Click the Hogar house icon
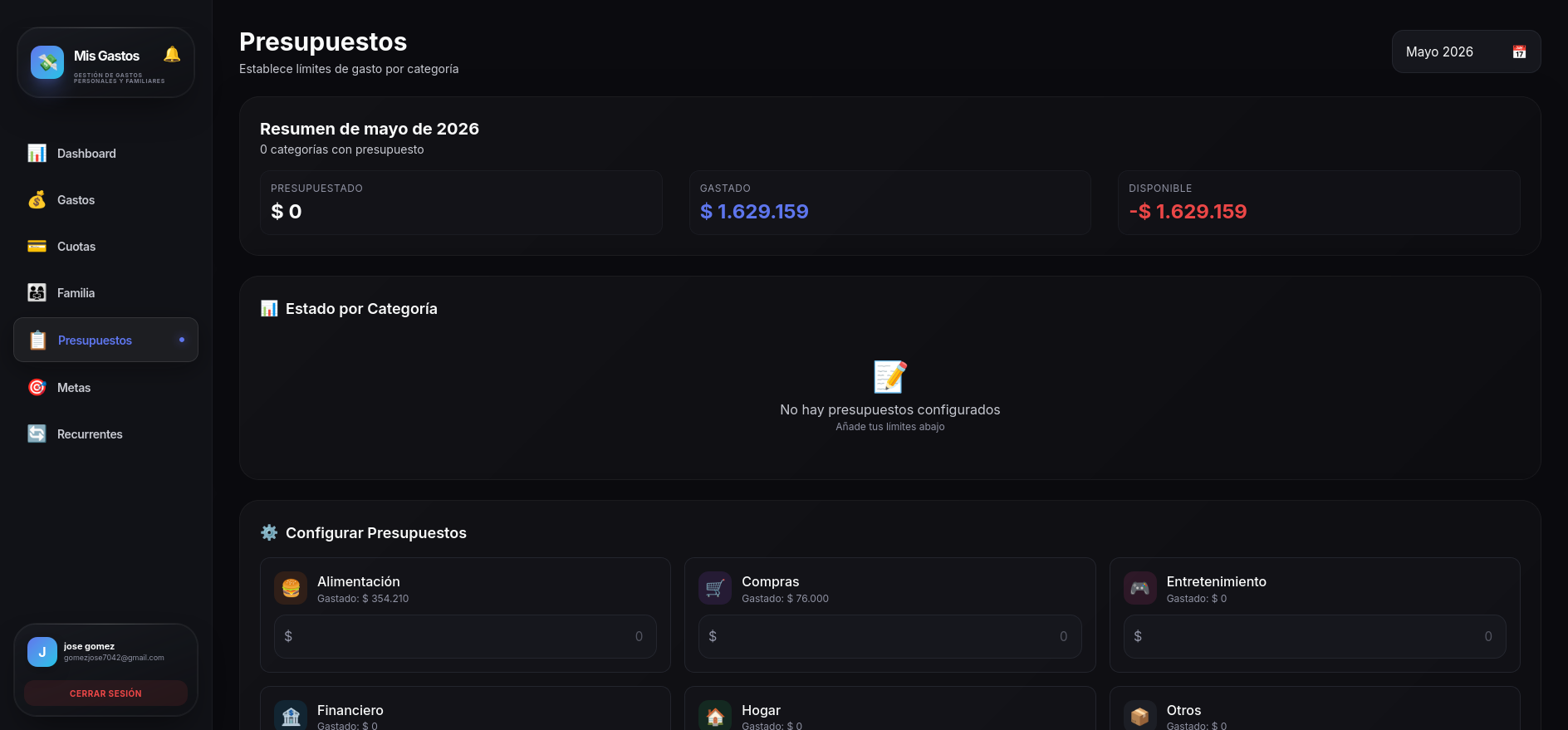Image resolution: width=1568 pixels, height=730 pixels. (x=715, y=716)
